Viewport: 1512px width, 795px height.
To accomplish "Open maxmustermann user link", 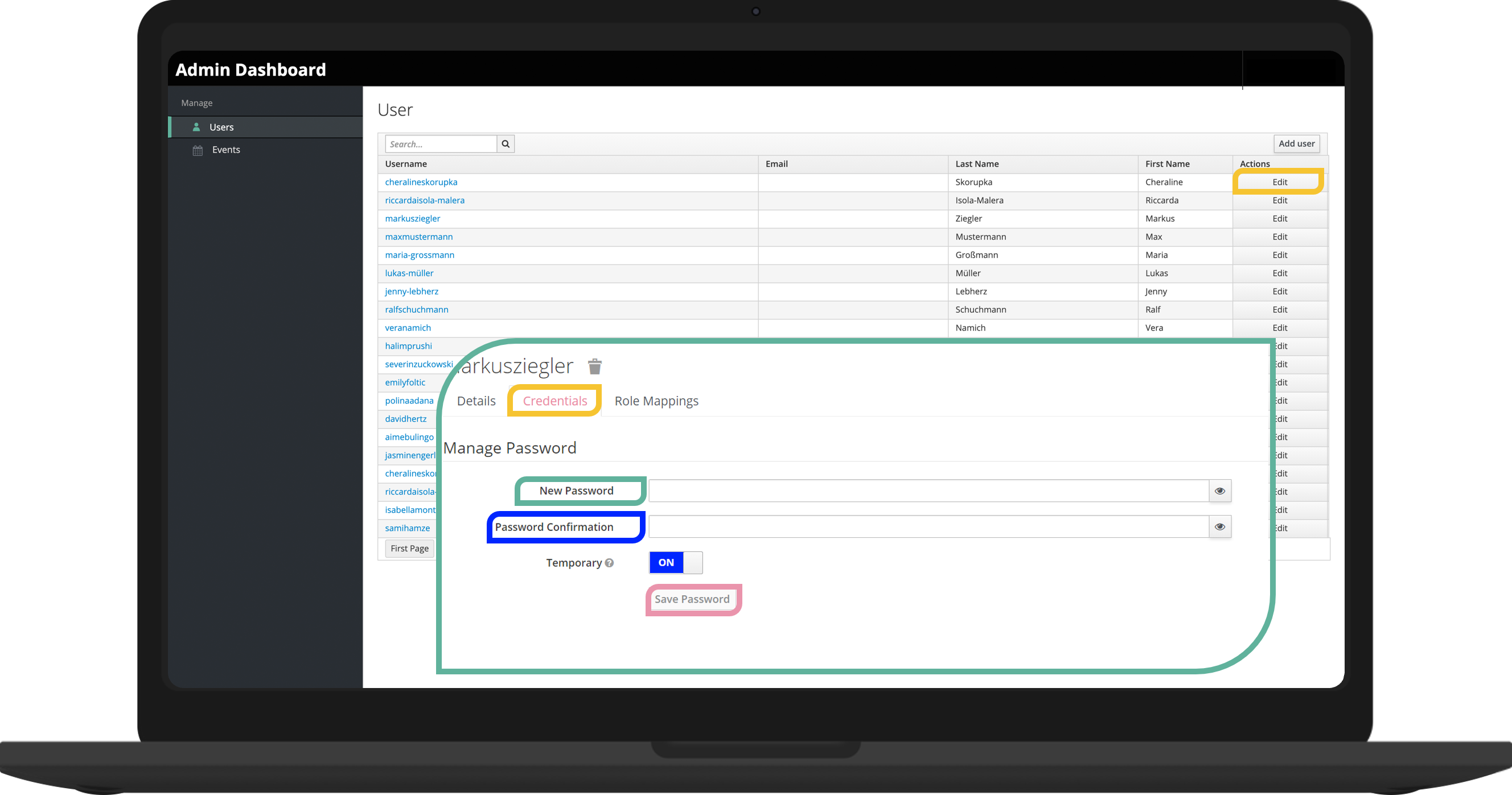I will point(418,236).
